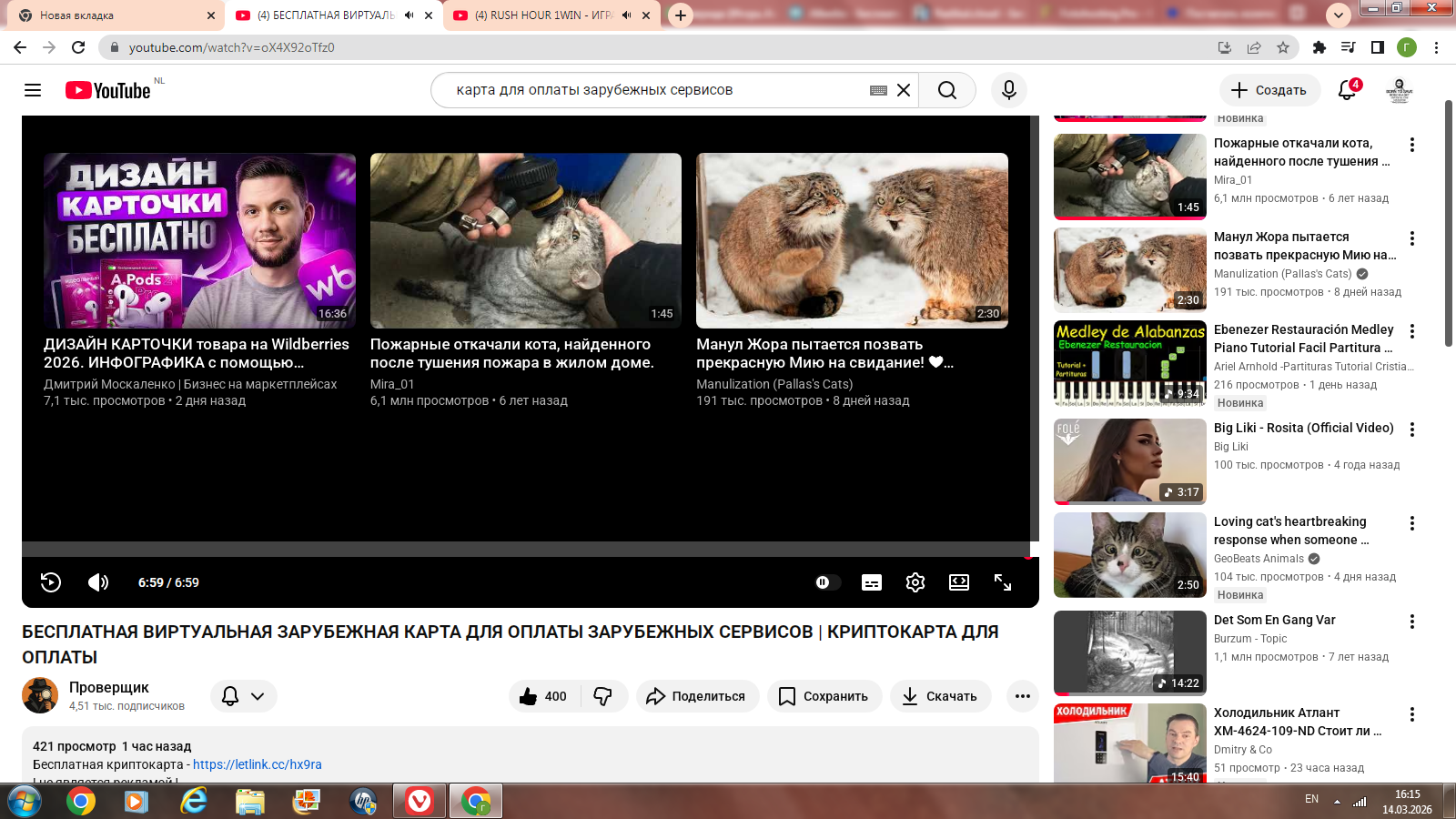The image size is (1456, 819).
Task: Open Chrome side panel button
Action: (1378, 47)
